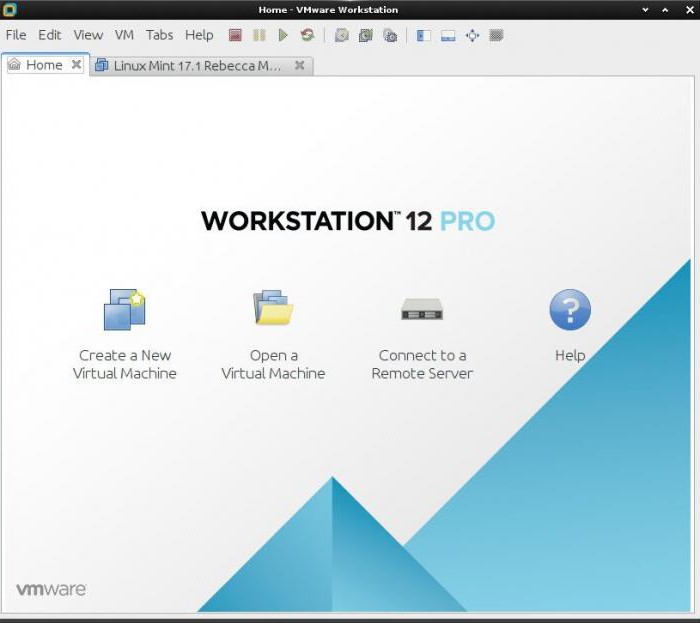The width and height of the screenshot is (700, 623).
Task: Click the blue Help question mark icon
Action: (x=570, y=310)
